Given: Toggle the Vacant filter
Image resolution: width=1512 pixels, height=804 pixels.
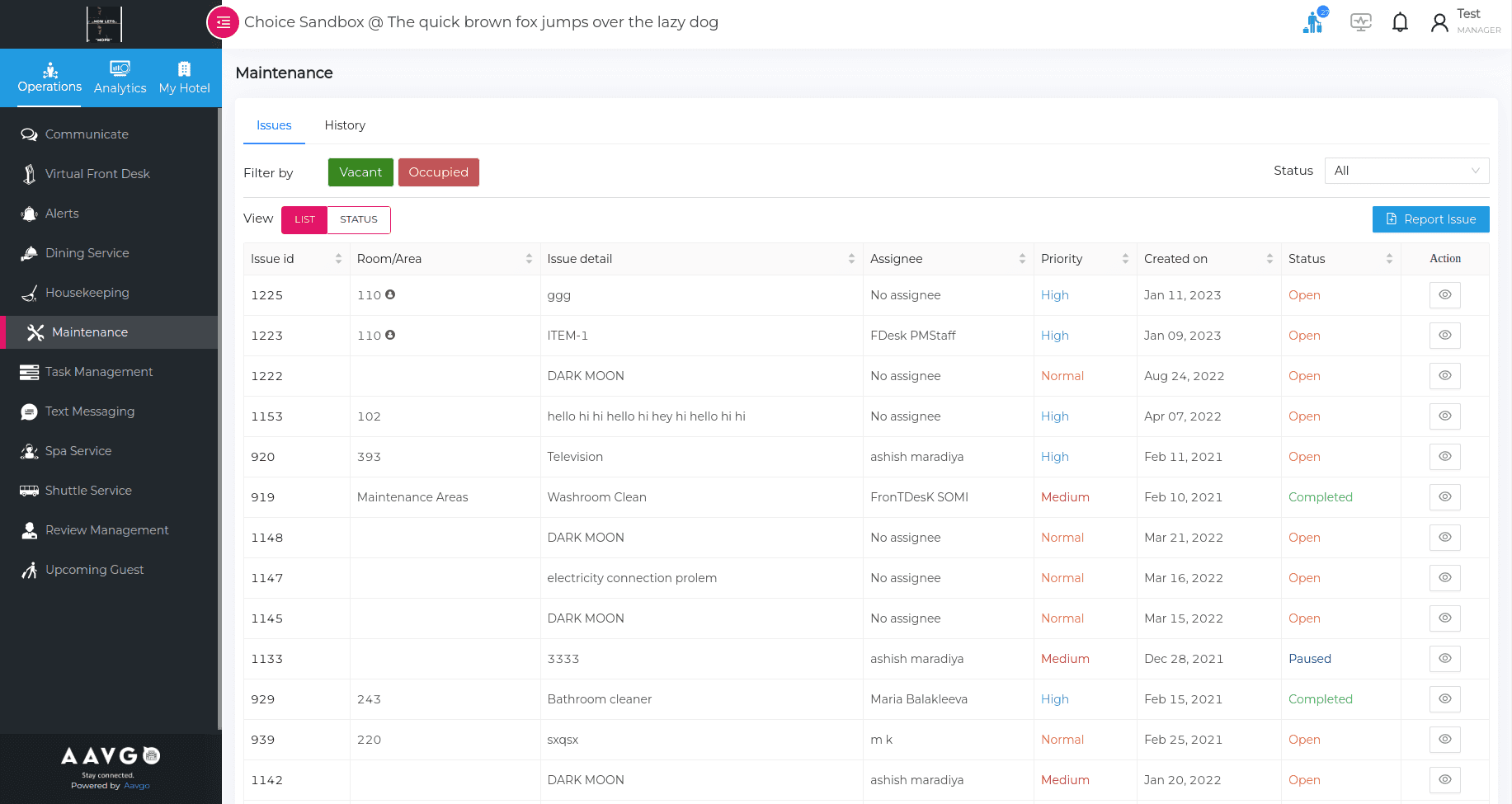Looking at the screenshot, I should click(360, 172).
